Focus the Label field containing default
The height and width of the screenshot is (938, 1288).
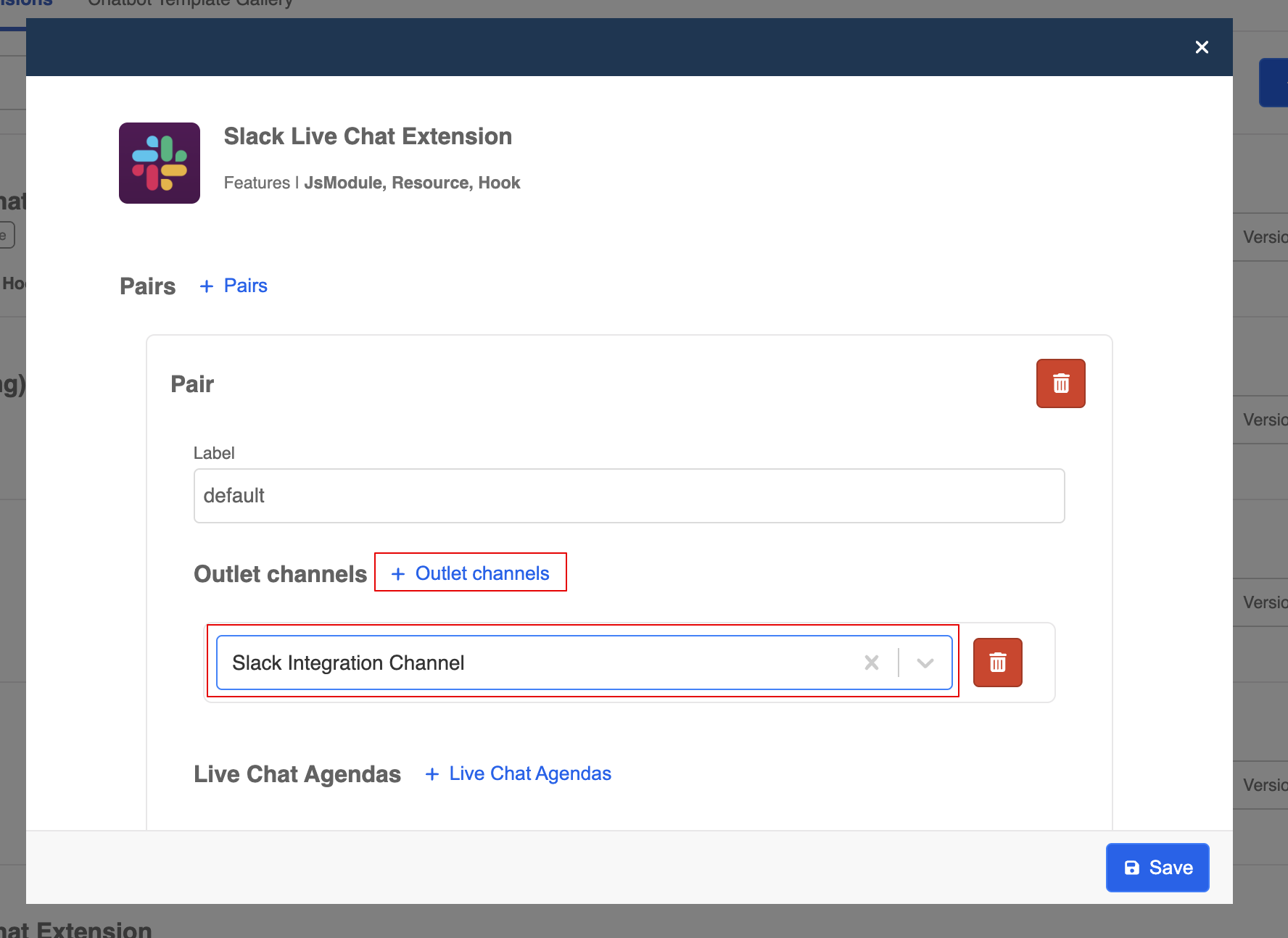pos(629,496)
